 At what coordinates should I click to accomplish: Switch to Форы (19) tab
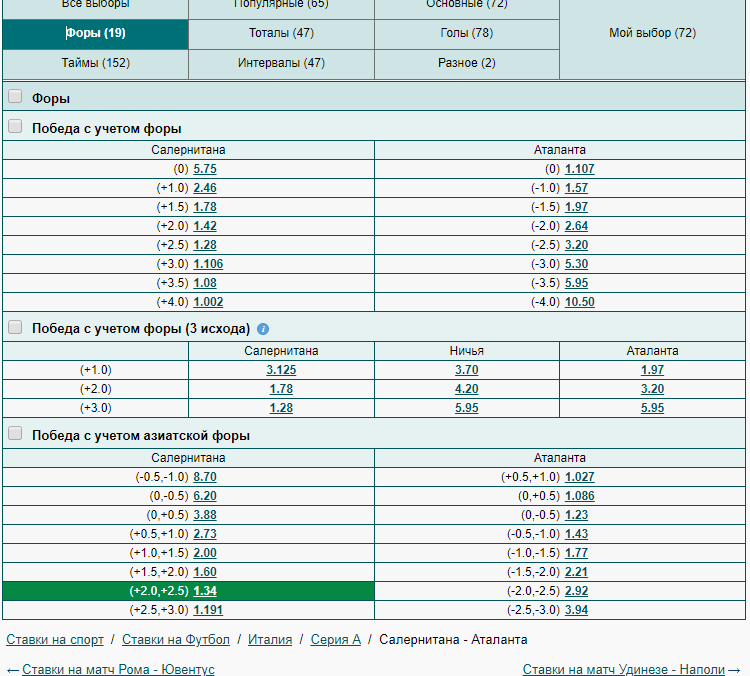(95, 33)
